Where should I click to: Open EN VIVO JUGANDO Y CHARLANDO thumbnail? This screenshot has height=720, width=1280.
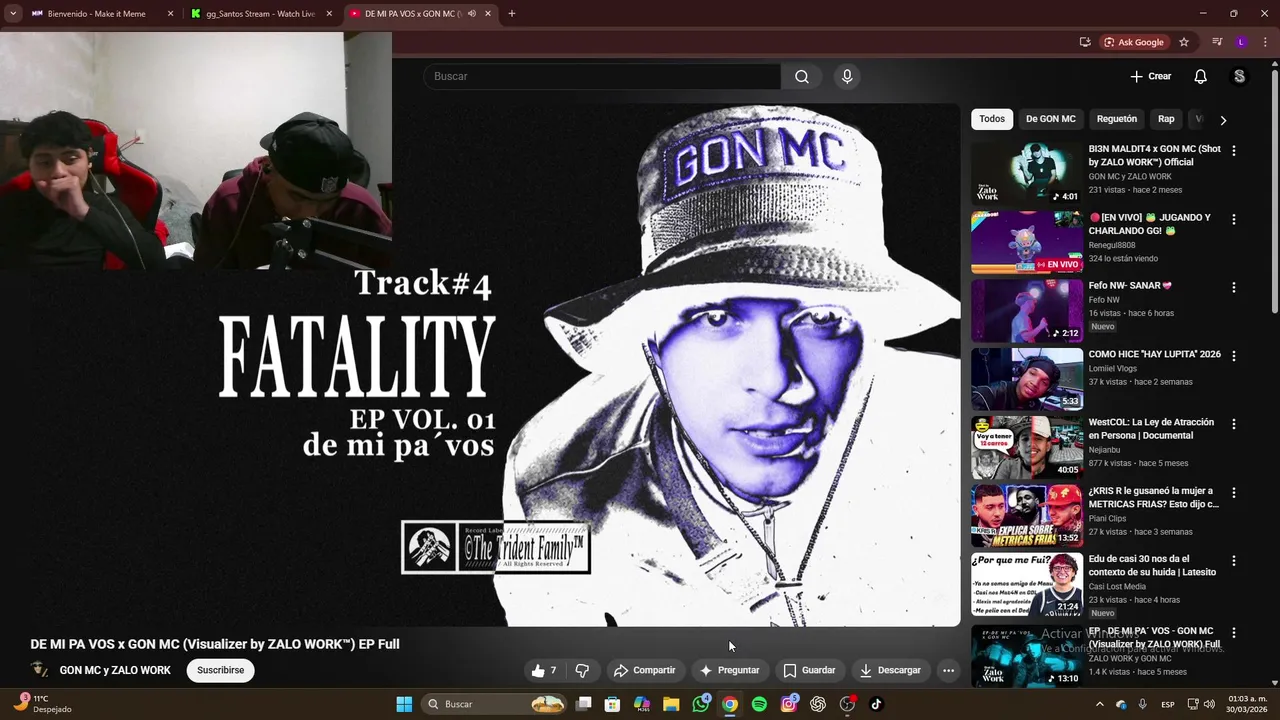(x=1027, y=241)
